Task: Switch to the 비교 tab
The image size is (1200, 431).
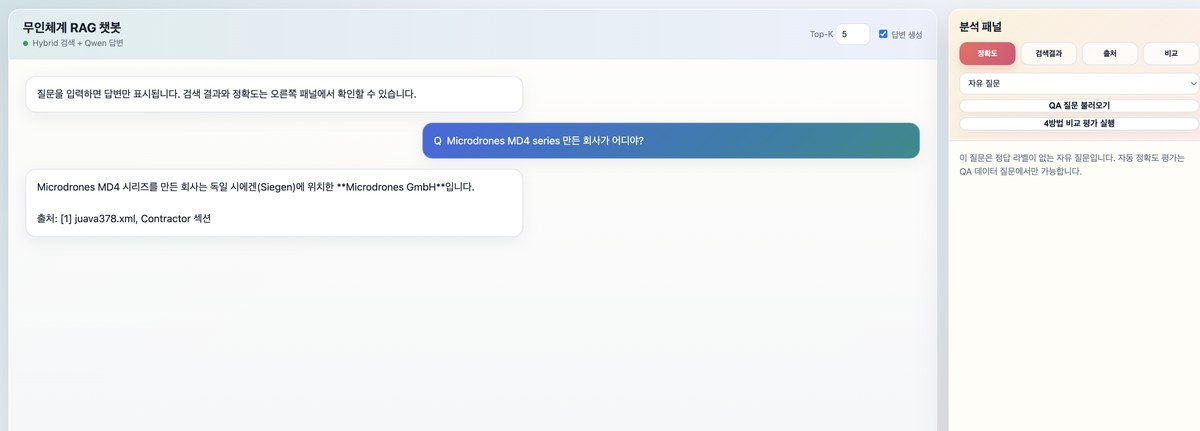Action: coord(1171,54)
